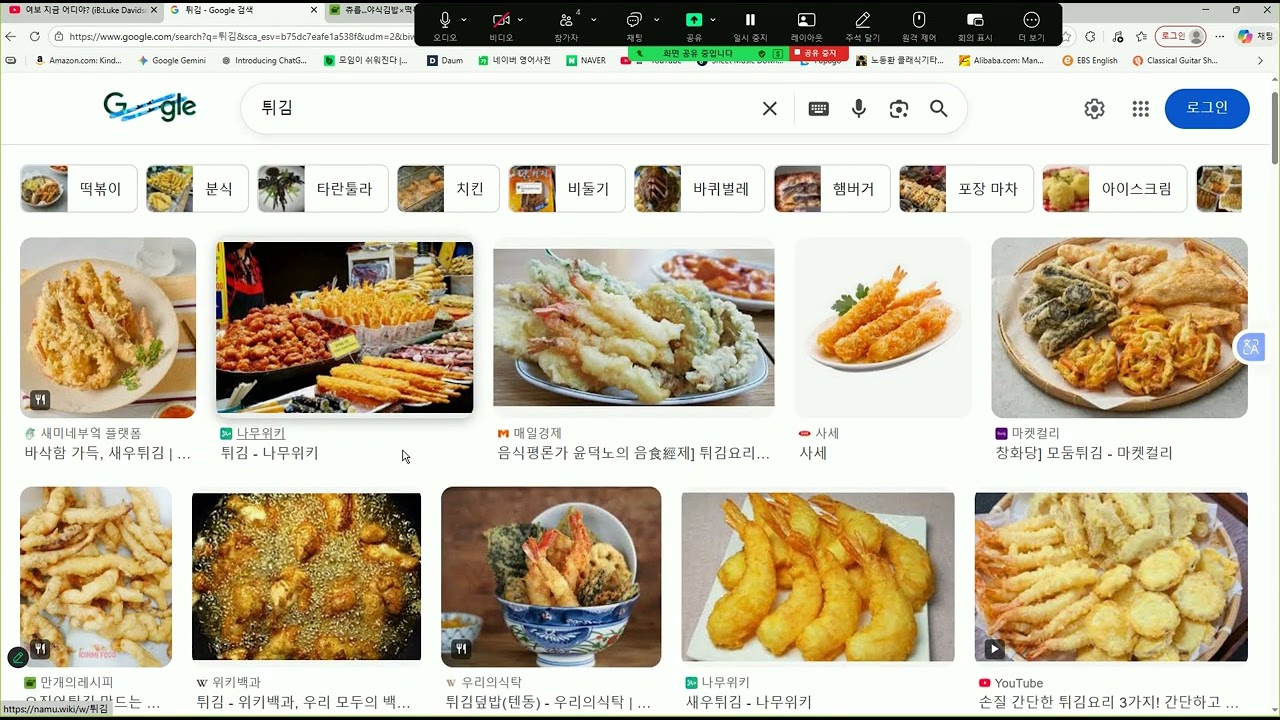The height and width of the screenshot is (720, 1280).
Task: Select the 햄버거 filter chip
Action: (832, 188)
